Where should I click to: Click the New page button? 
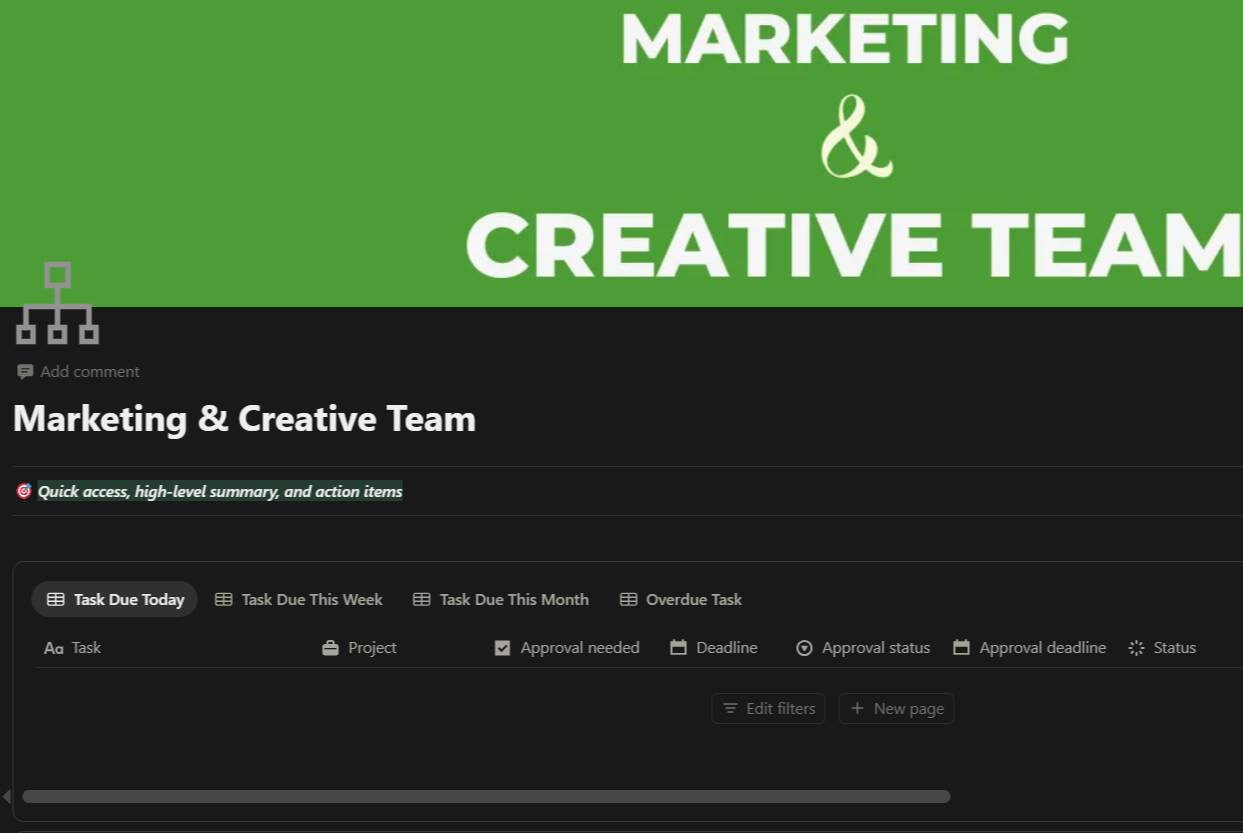click(x=896, y=708)
